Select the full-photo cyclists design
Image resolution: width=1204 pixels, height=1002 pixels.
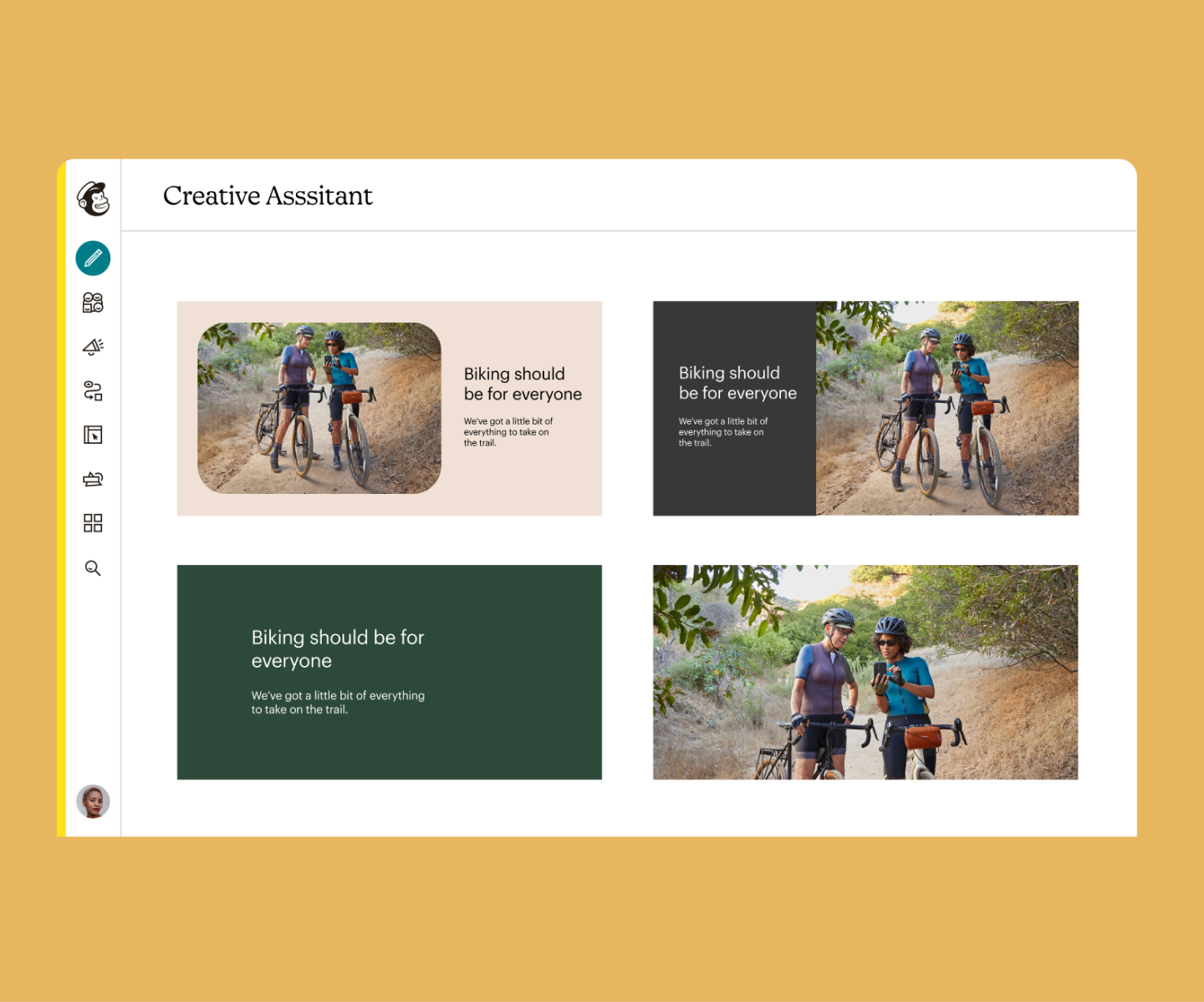[x=865, y=673]
